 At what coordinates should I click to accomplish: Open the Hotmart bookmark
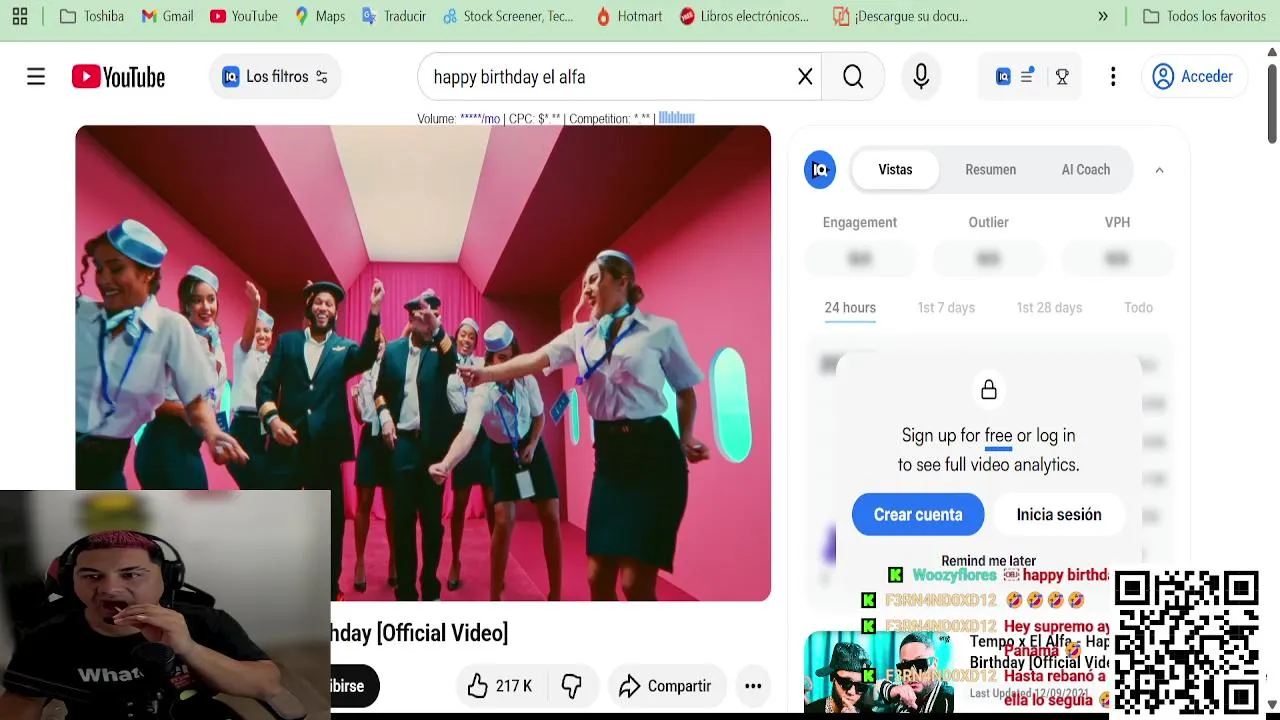(x=629, y=16)
